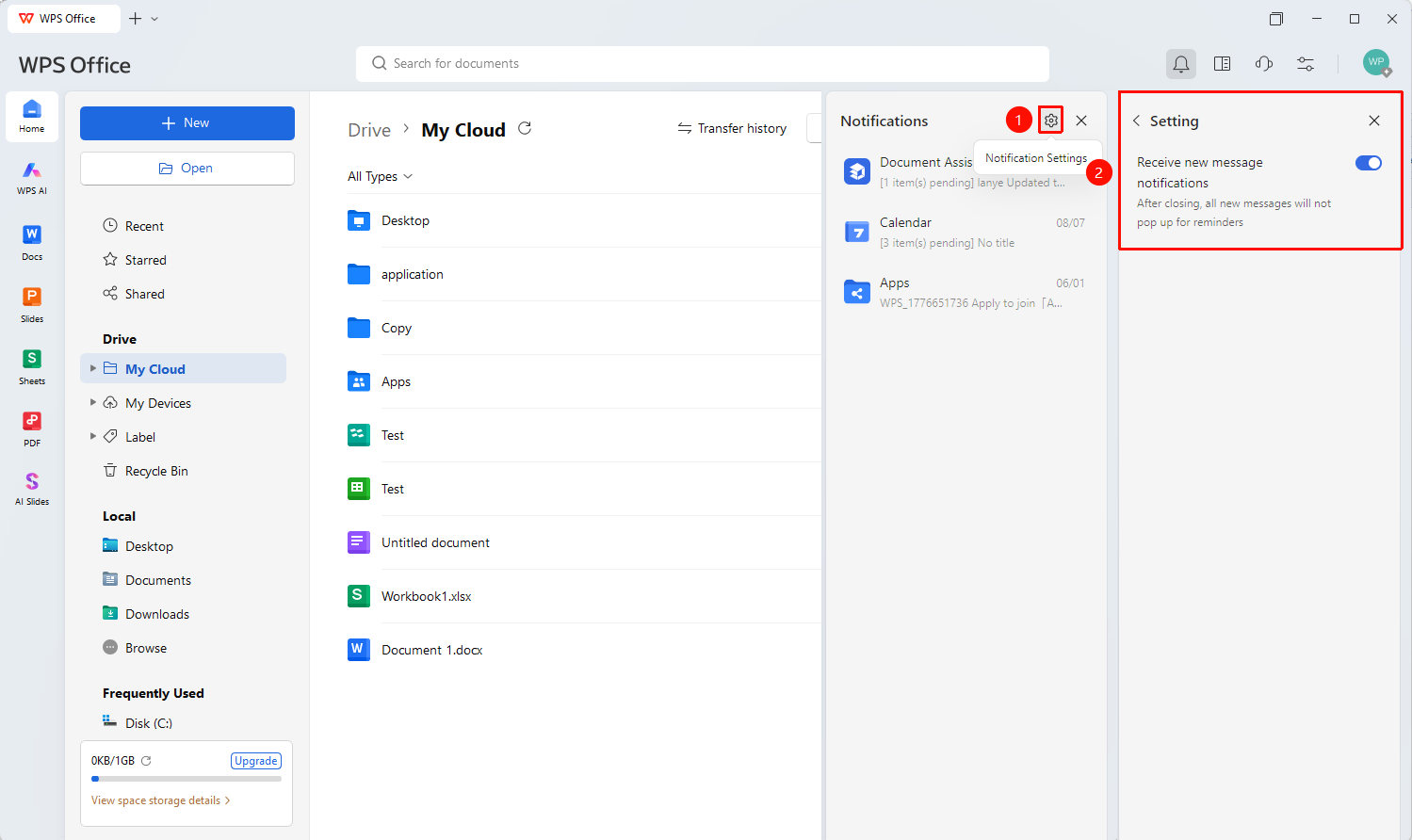Open WPS AI in the sidebar
This screenshot has width=1412, height=840.
32,177
